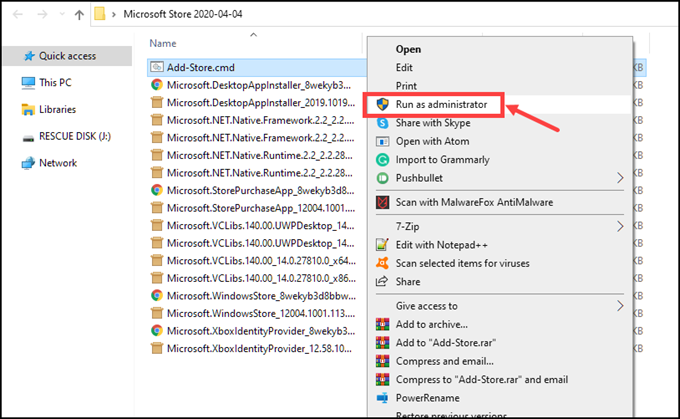This screenshot has width=680, height=419.
Task: Open Libraries in sidebar
Action: tap(57, 109)
